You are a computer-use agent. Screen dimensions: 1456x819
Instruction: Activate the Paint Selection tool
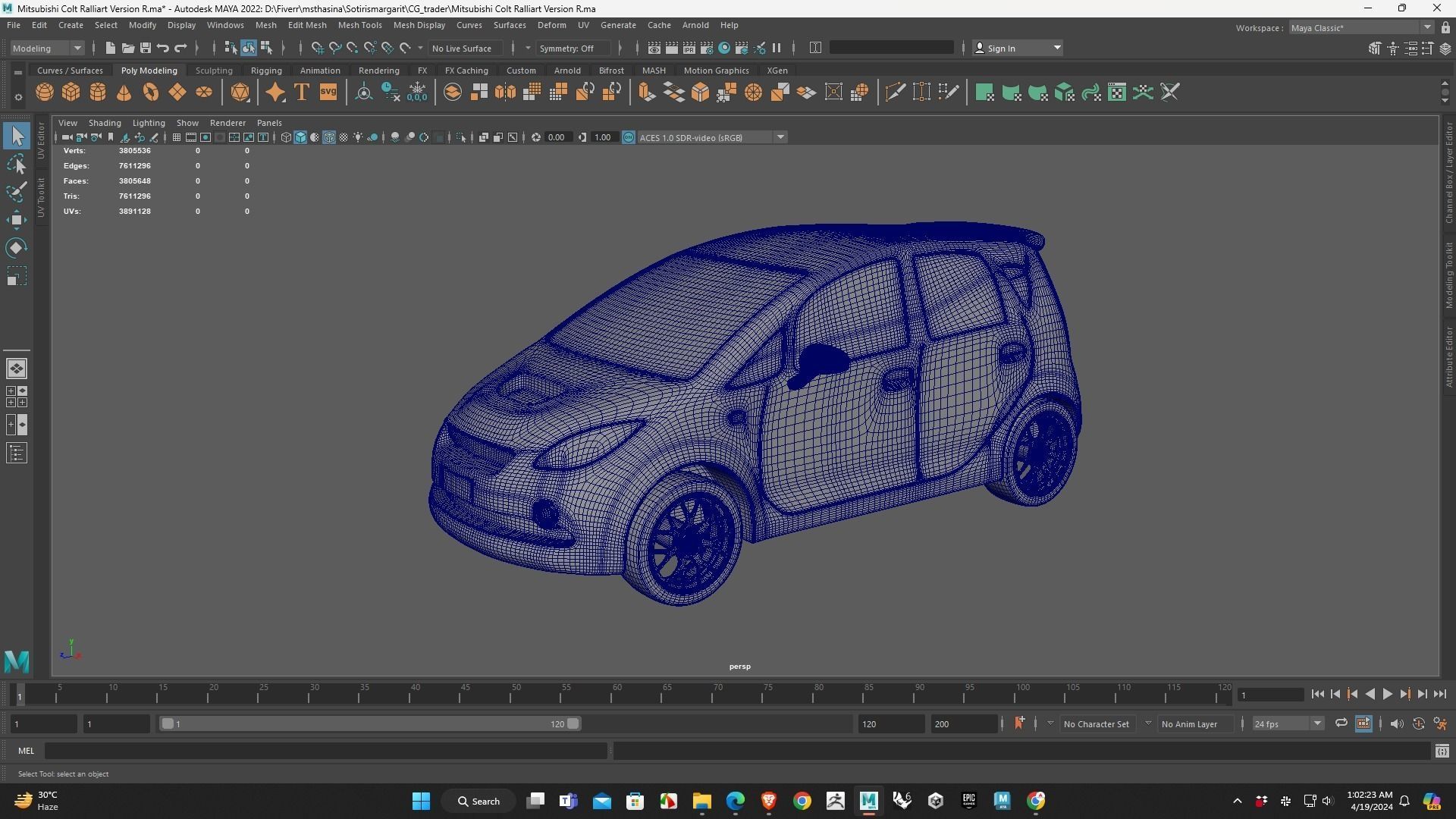tap(17, 192)
